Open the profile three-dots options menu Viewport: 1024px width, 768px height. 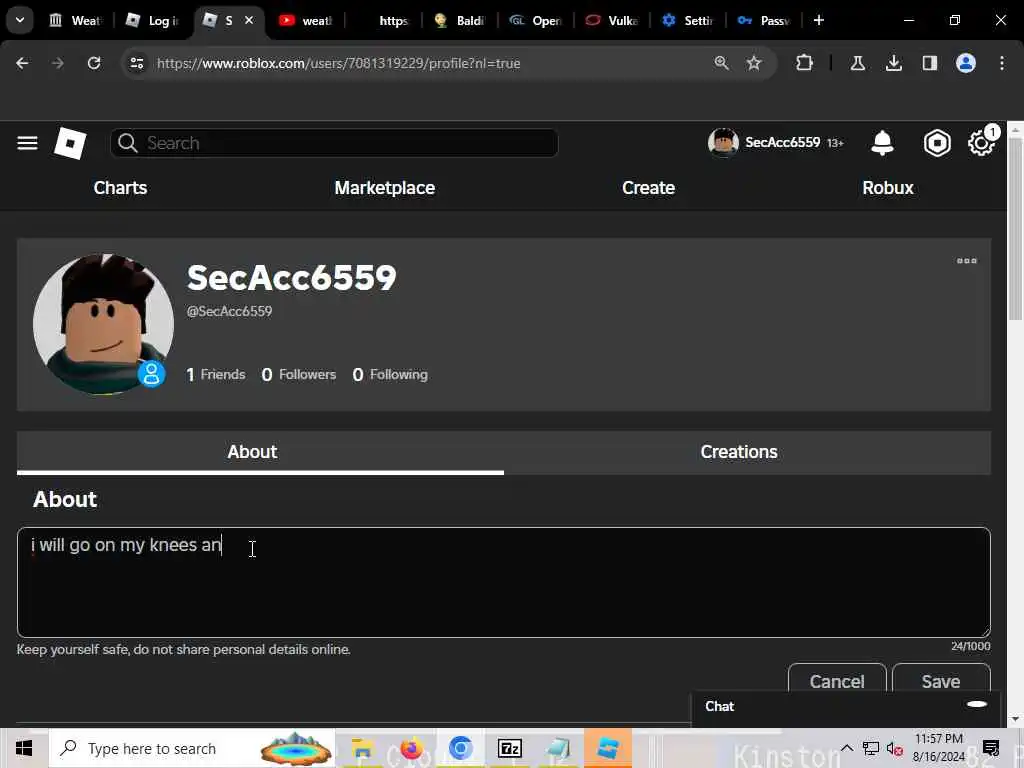tap(967, 261)
